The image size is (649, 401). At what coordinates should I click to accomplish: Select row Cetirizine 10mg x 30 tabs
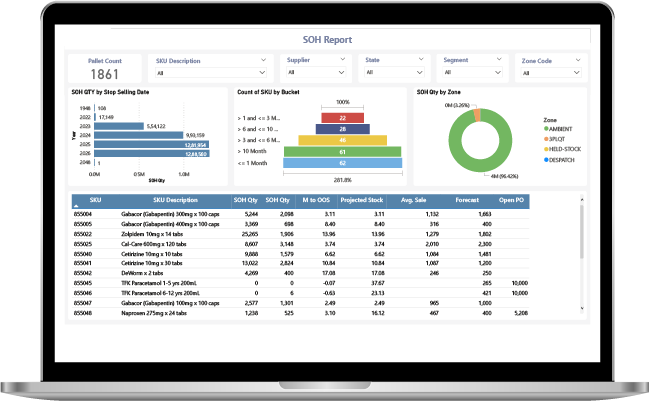pos(300,263)
